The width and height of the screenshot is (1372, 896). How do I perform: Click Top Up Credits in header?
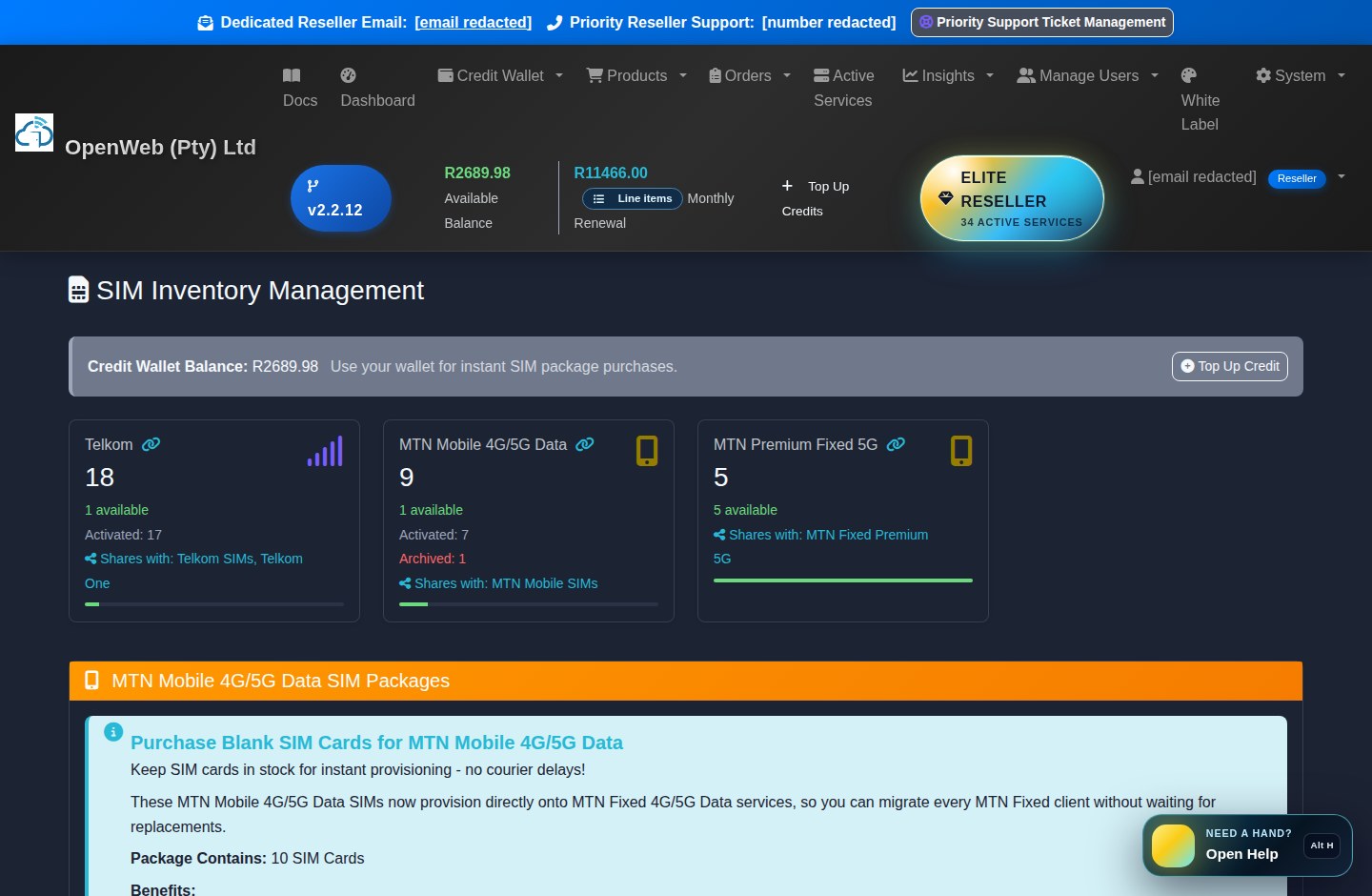pos(816,198)
